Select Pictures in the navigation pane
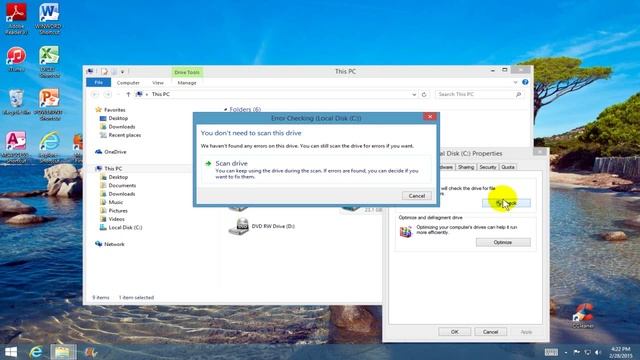 (118, 211)
